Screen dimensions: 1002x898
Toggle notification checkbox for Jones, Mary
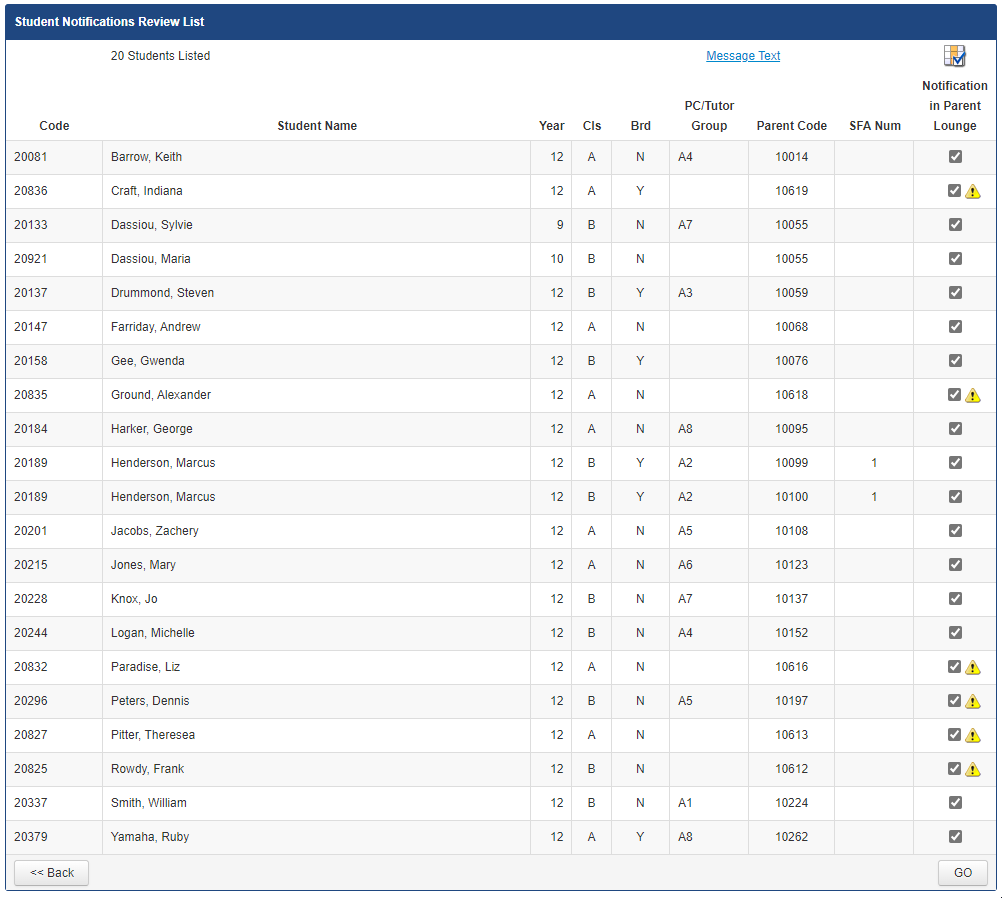[955, 564]
